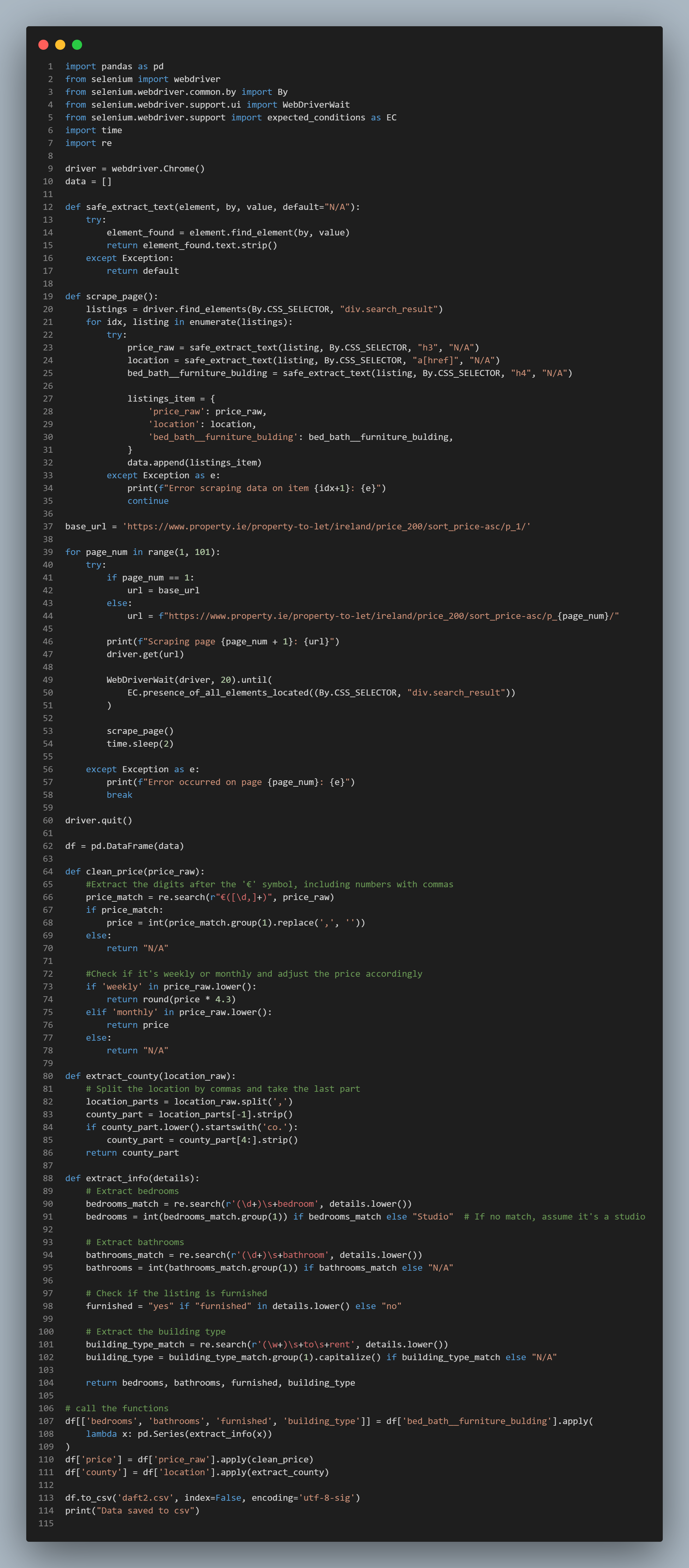Click 'return element_found.text.strip()' line
Viewport: 689px width, 1568px height.
(192, 245)
